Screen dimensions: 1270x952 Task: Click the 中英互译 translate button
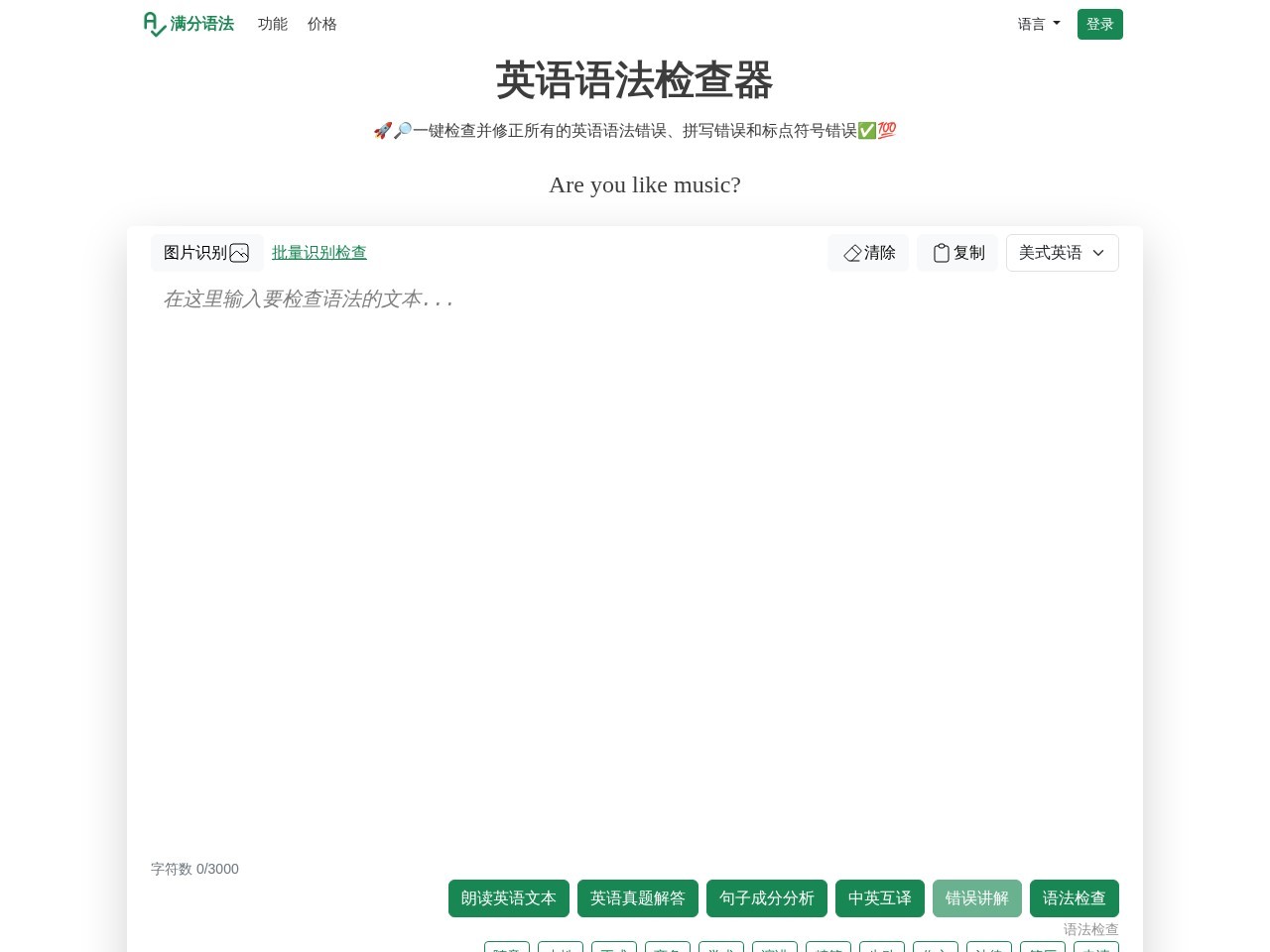click(880, 898)
